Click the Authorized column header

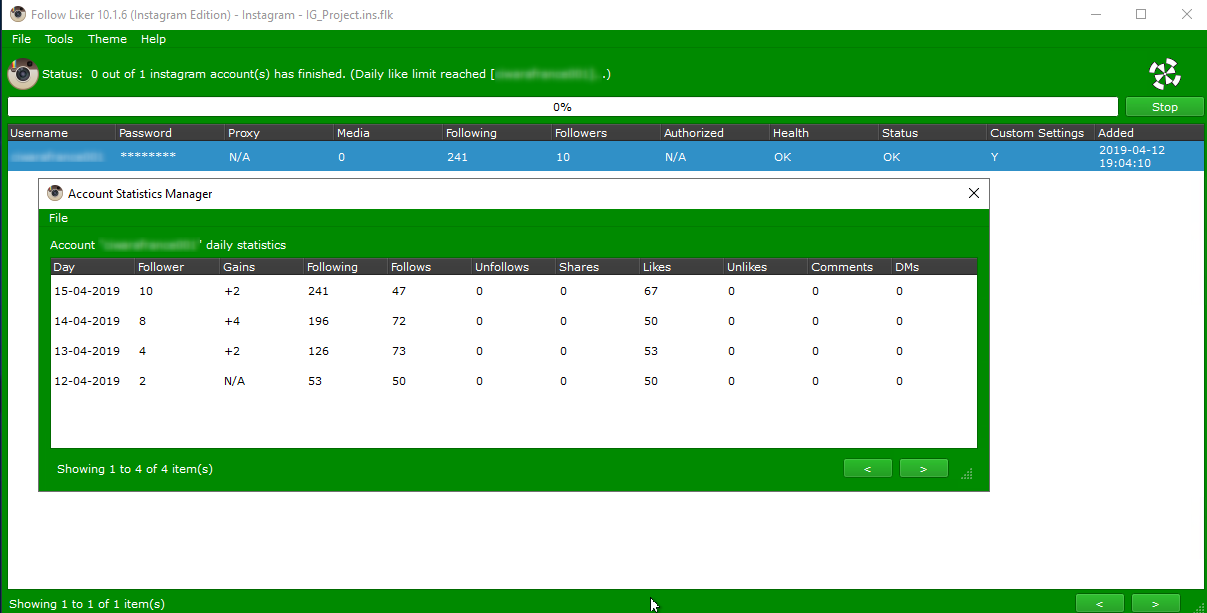715,133
